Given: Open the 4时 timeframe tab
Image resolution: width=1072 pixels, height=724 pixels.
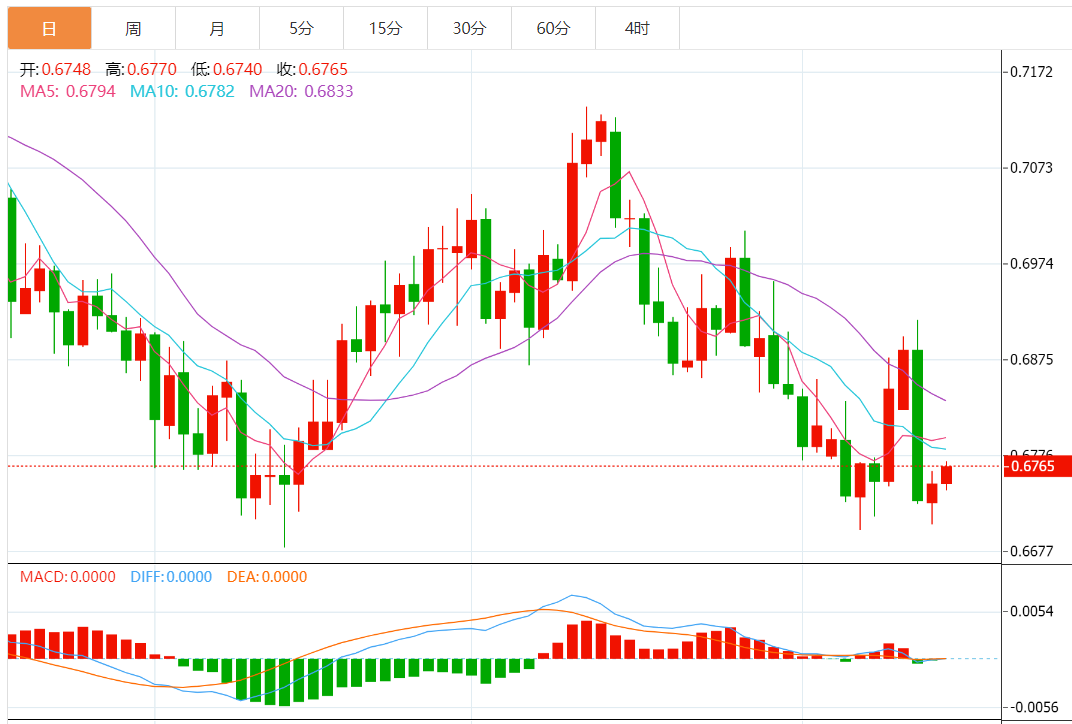Looking at the screenshot, I should pyautogui.click(x=637, y=29).
